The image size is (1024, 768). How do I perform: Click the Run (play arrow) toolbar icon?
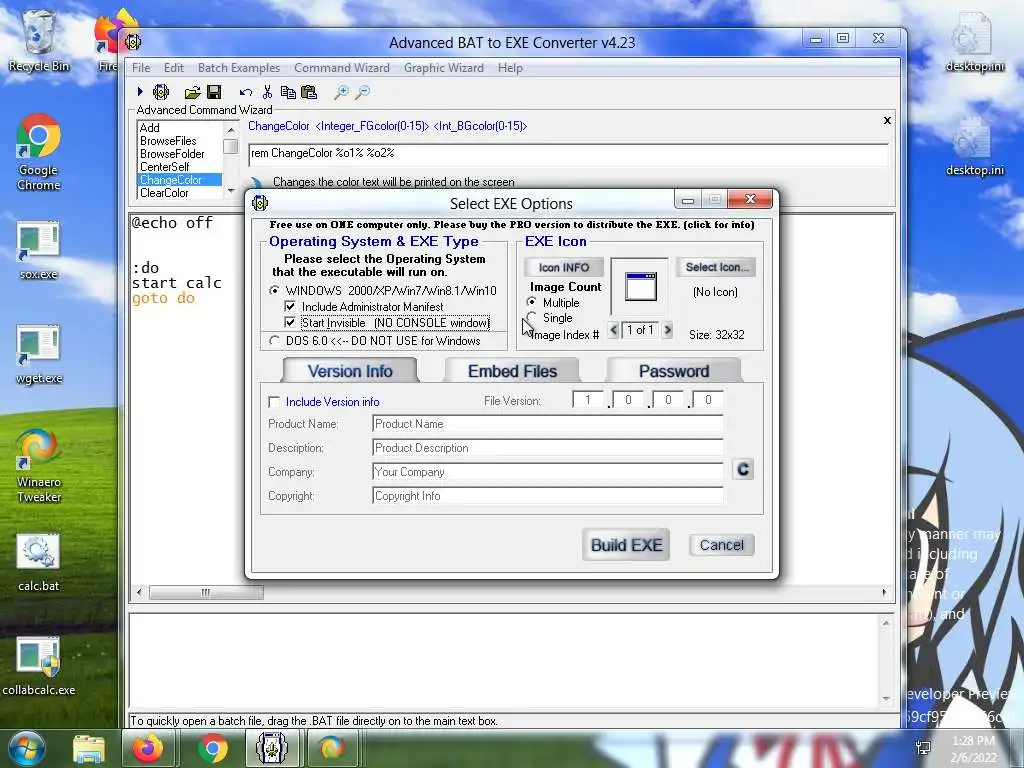140,92
